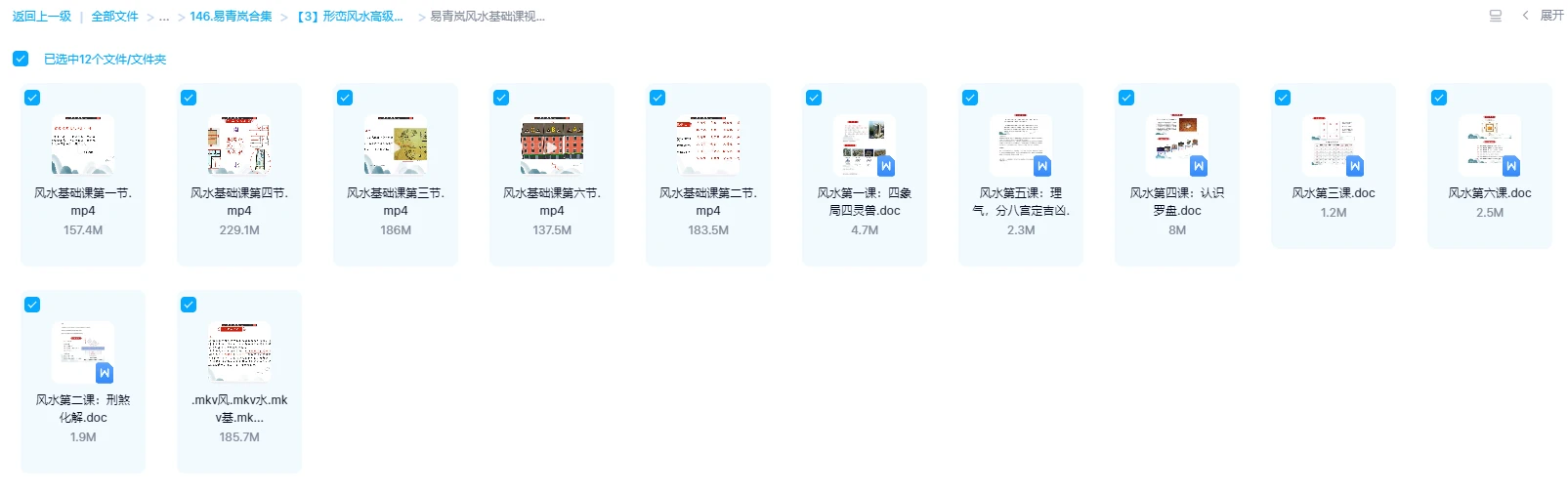Click the 186M file size
The height and width of the screenshot is (494, 1568).
tap(396, 230)
